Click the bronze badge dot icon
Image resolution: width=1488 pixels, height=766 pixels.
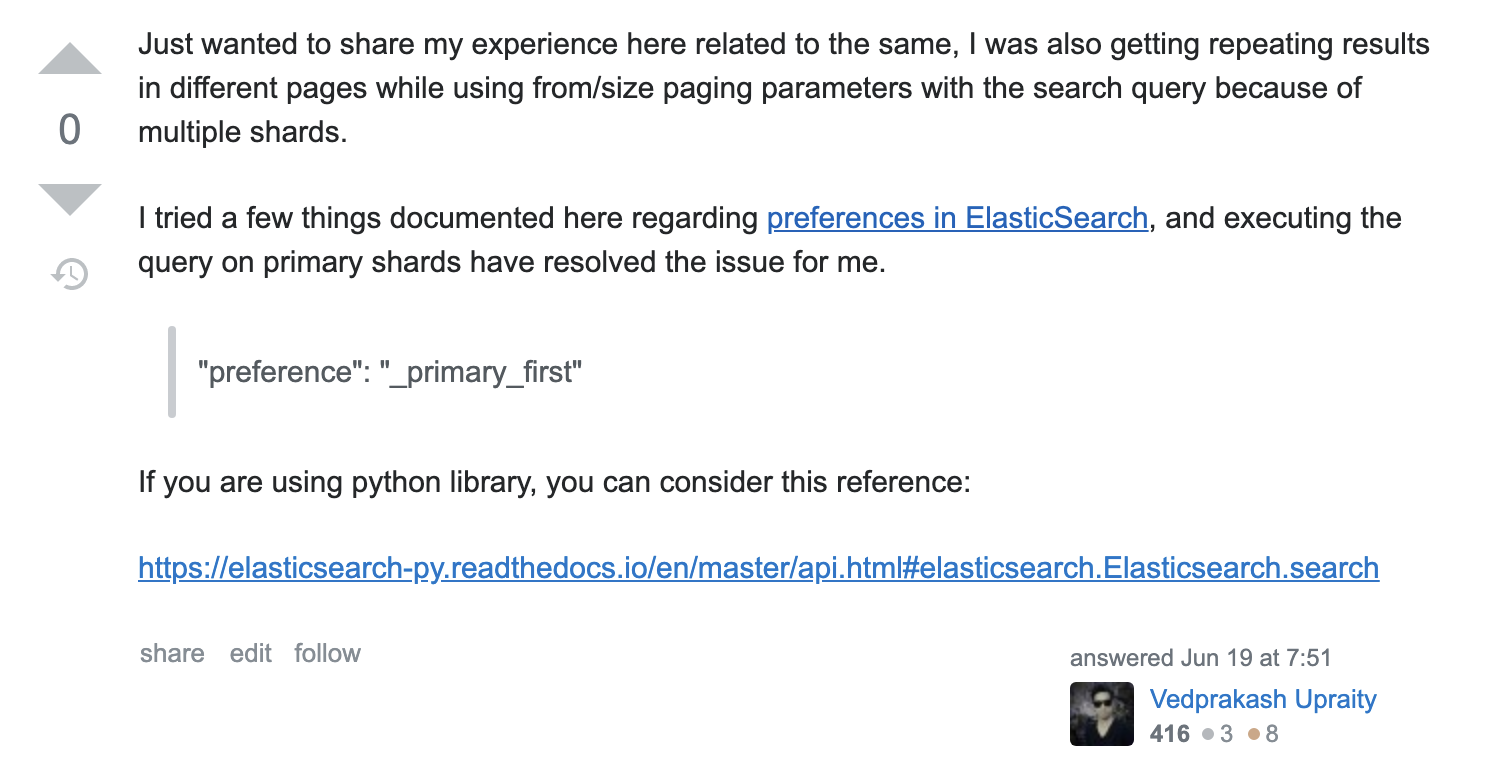(1253, 735)
